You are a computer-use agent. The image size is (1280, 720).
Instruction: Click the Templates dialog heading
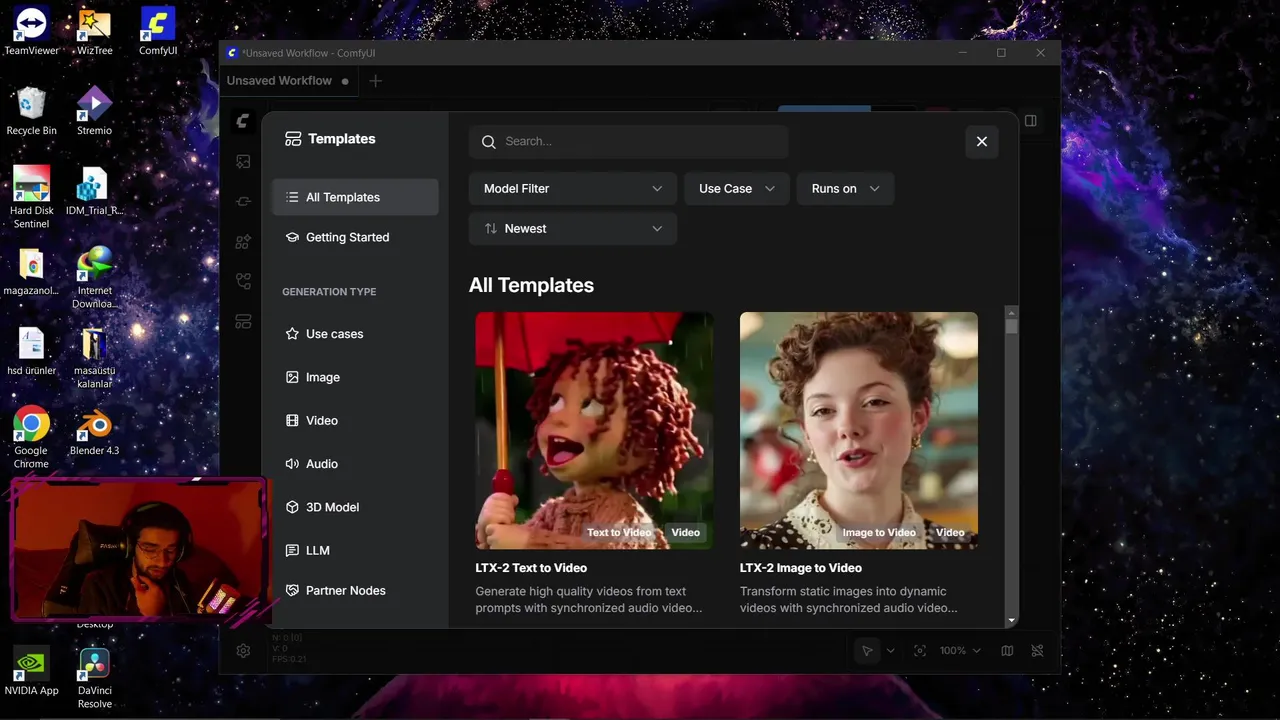(x=342, y=139)
